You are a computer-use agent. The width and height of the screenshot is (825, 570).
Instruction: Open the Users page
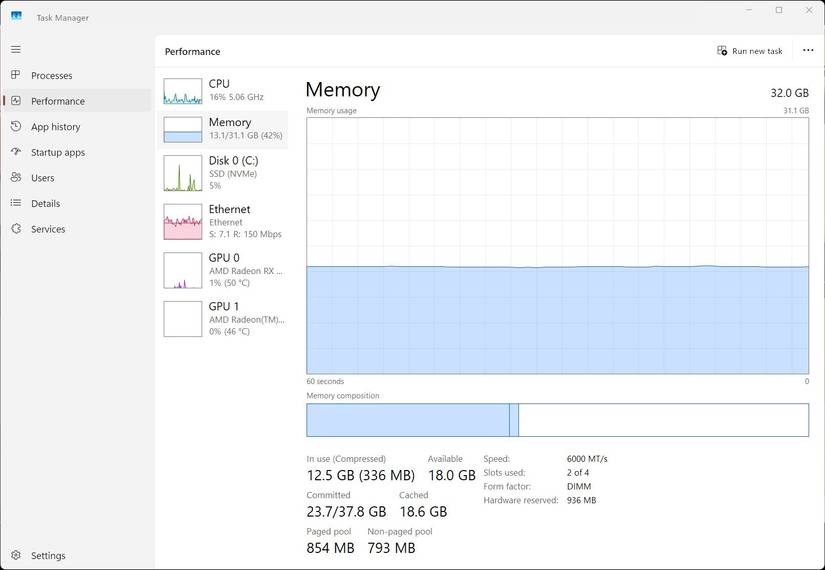[77, 177]
